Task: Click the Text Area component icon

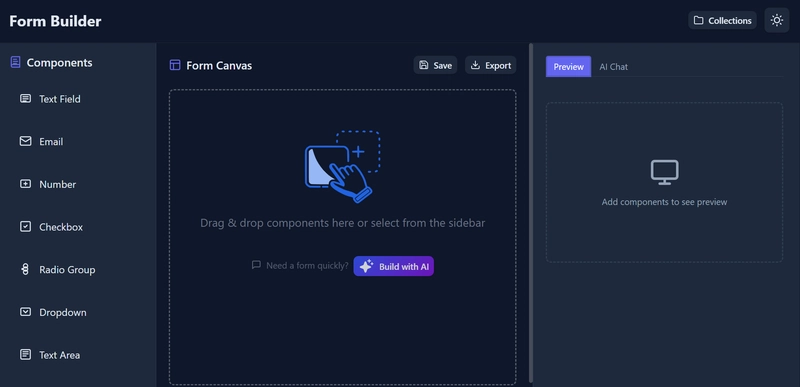Action: pos(26,355)
